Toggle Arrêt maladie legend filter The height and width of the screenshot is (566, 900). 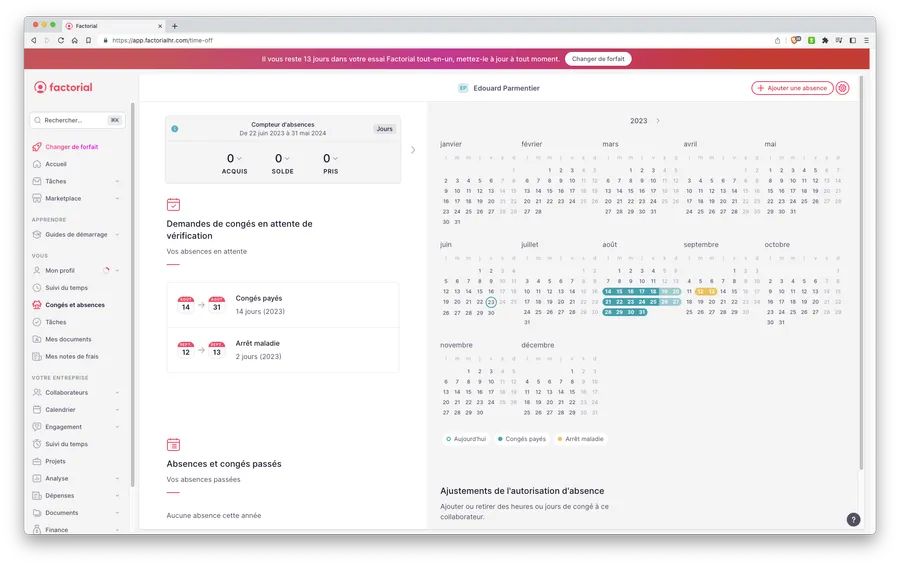point(580,439)
